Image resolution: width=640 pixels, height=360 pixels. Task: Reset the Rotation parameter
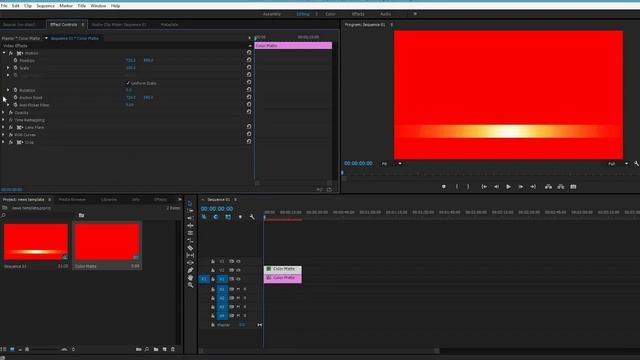pos(249,90)
